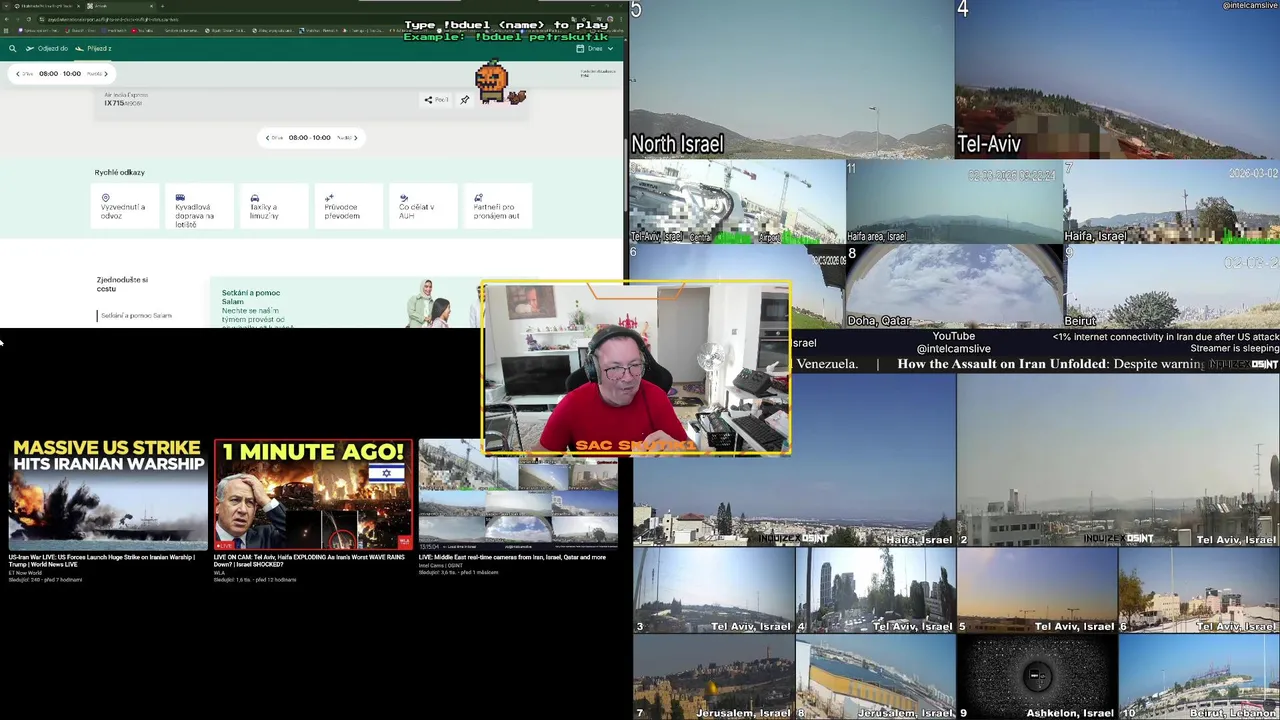Open 'Taxíky a limuzíny' quick link
The height and width of the screenshot is (720, 1280).
pos(274,206)
